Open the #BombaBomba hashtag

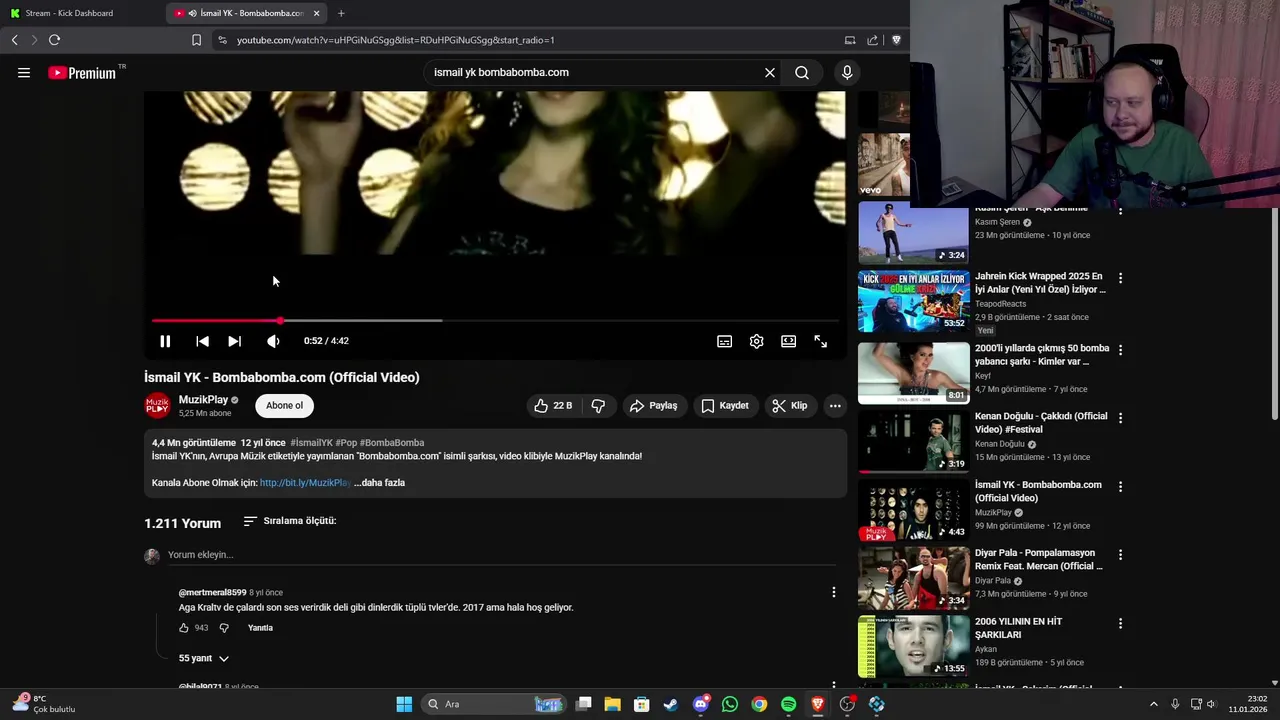pos(392,443)
